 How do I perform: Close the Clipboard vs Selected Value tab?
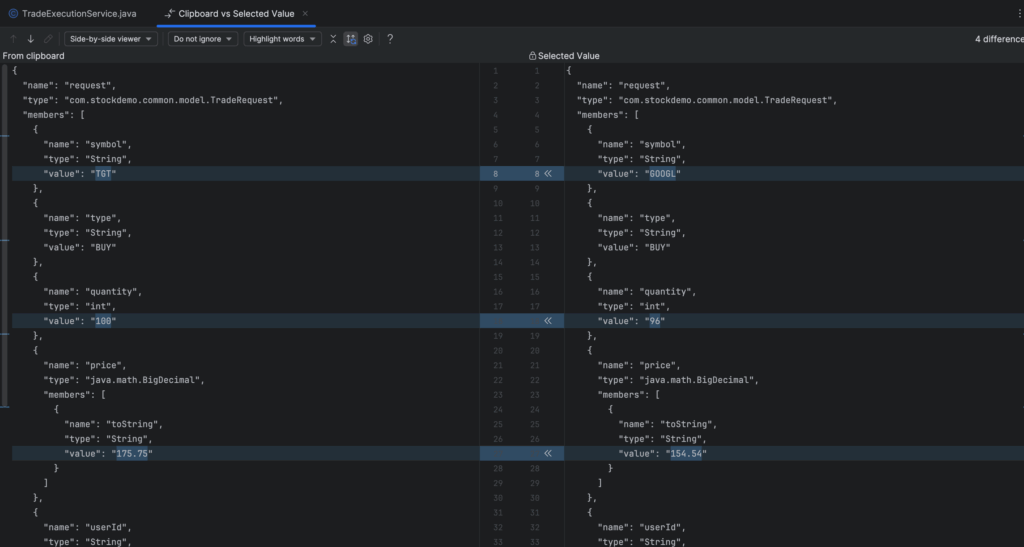(x=305, y=14)
